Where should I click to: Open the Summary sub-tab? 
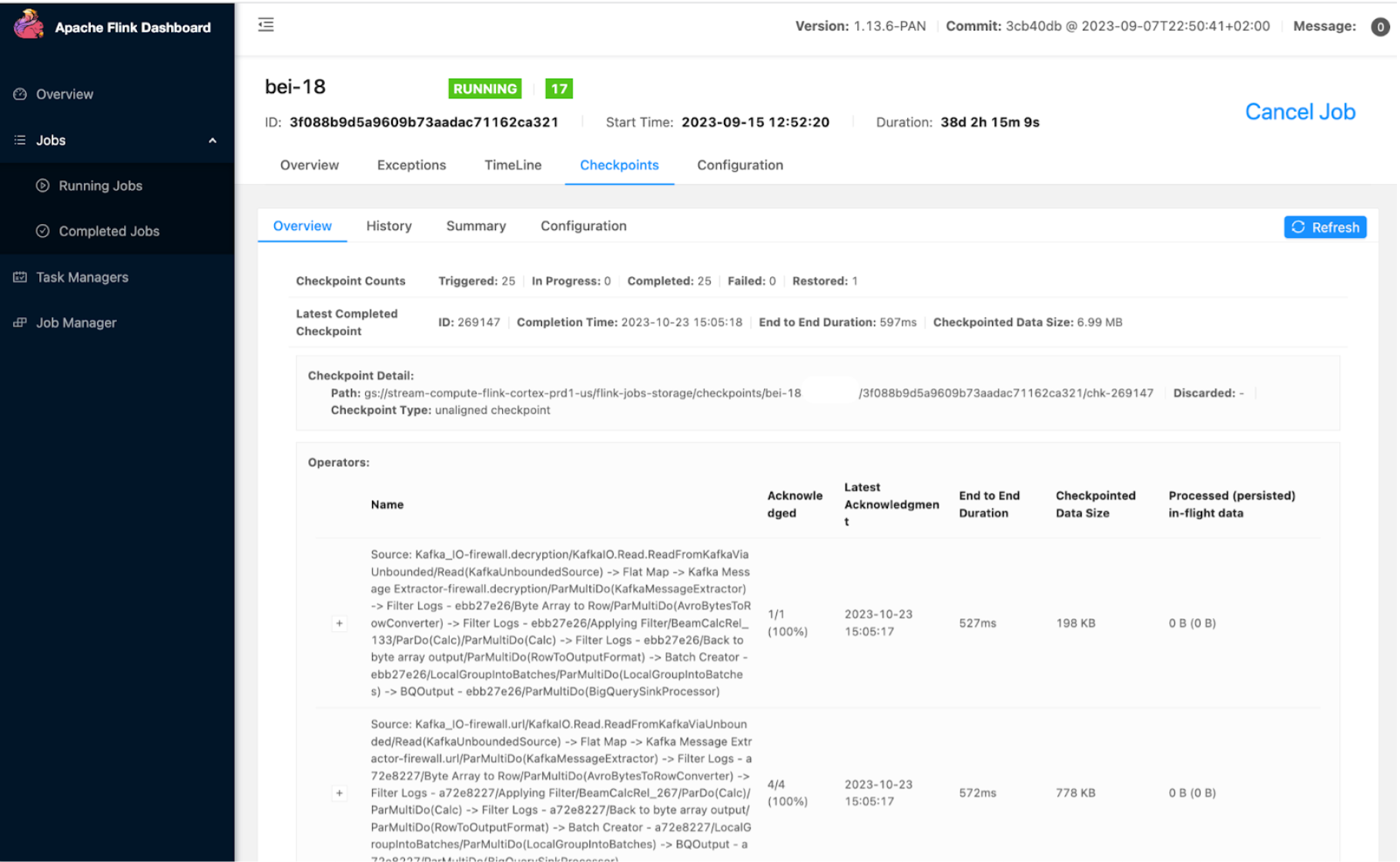(475, 226)
